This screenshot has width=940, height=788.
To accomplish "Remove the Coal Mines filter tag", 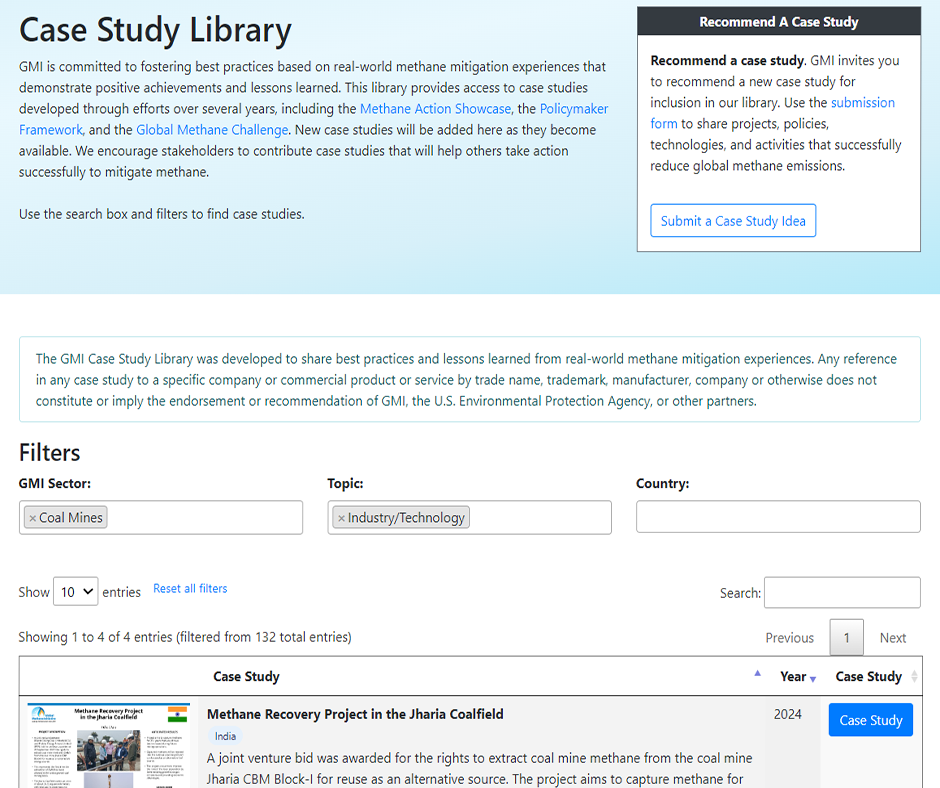I will (x=32, y=518).
